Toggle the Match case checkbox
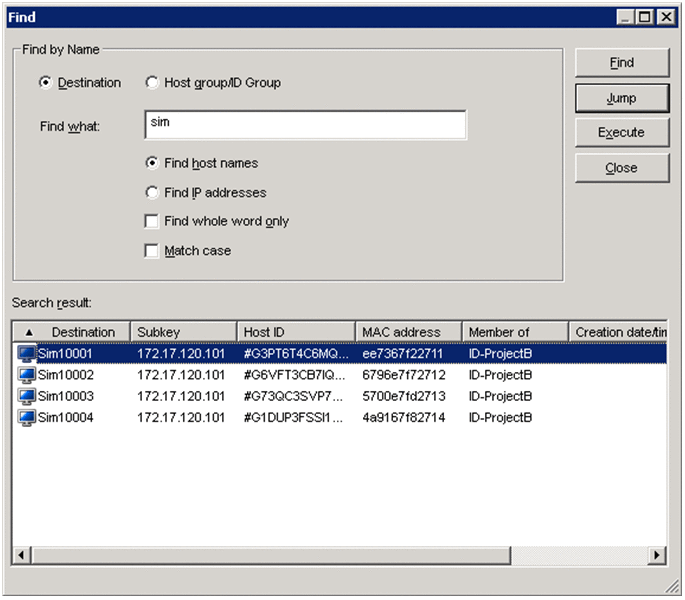Image resolution: width=685 pixels, height=600 pixels. tap(152, 251)
